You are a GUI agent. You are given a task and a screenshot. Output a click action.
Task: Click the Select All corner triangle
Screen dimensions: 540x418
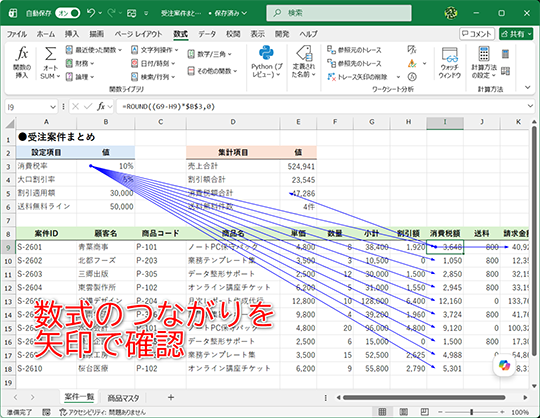click(x=10, y=123)
